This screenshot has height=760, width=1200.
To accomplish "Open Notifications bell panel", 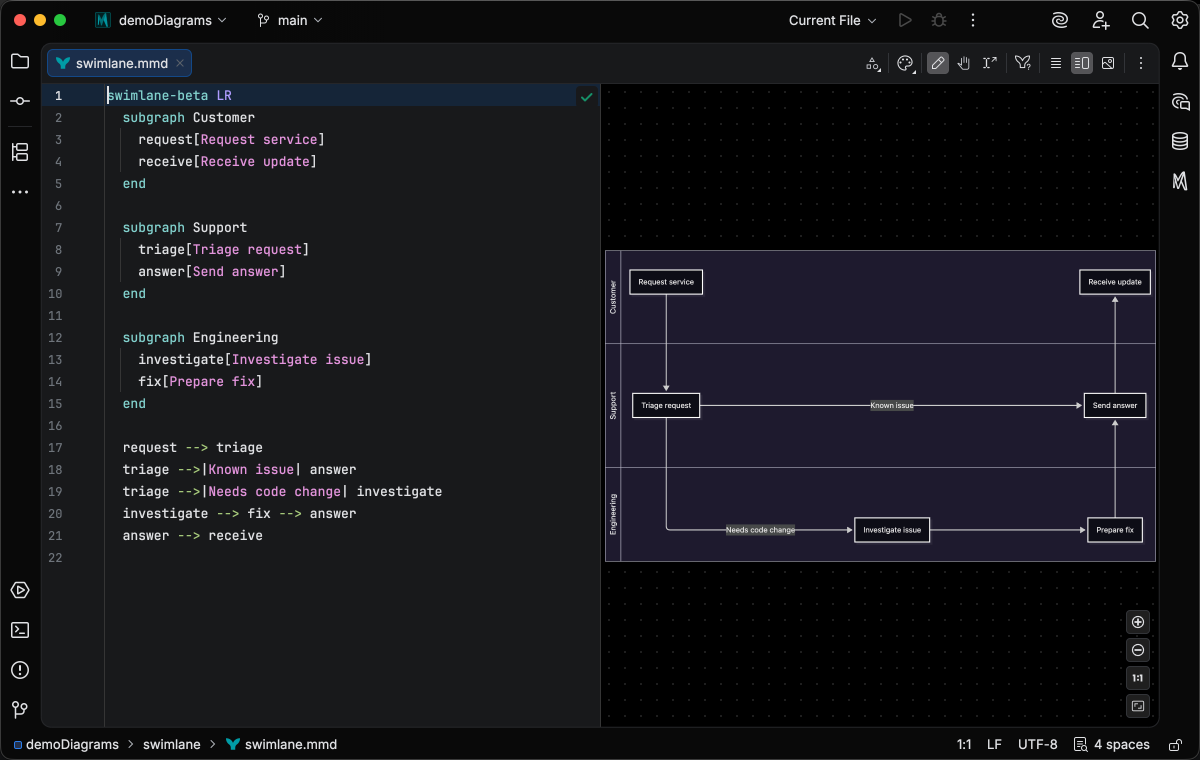I will point(1180,61).
